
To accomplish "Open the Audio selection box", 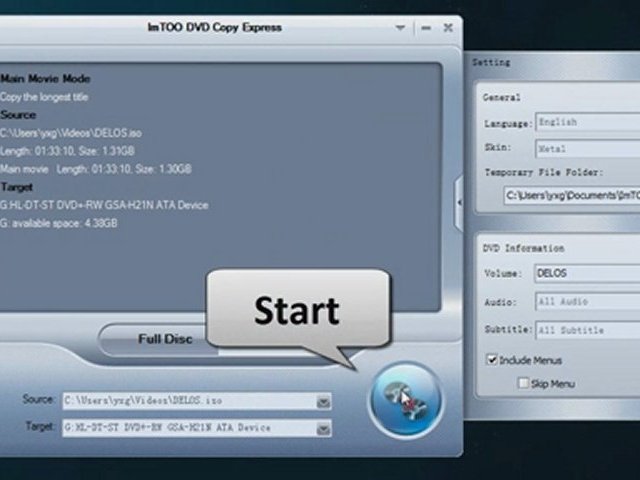I will 586,301.
